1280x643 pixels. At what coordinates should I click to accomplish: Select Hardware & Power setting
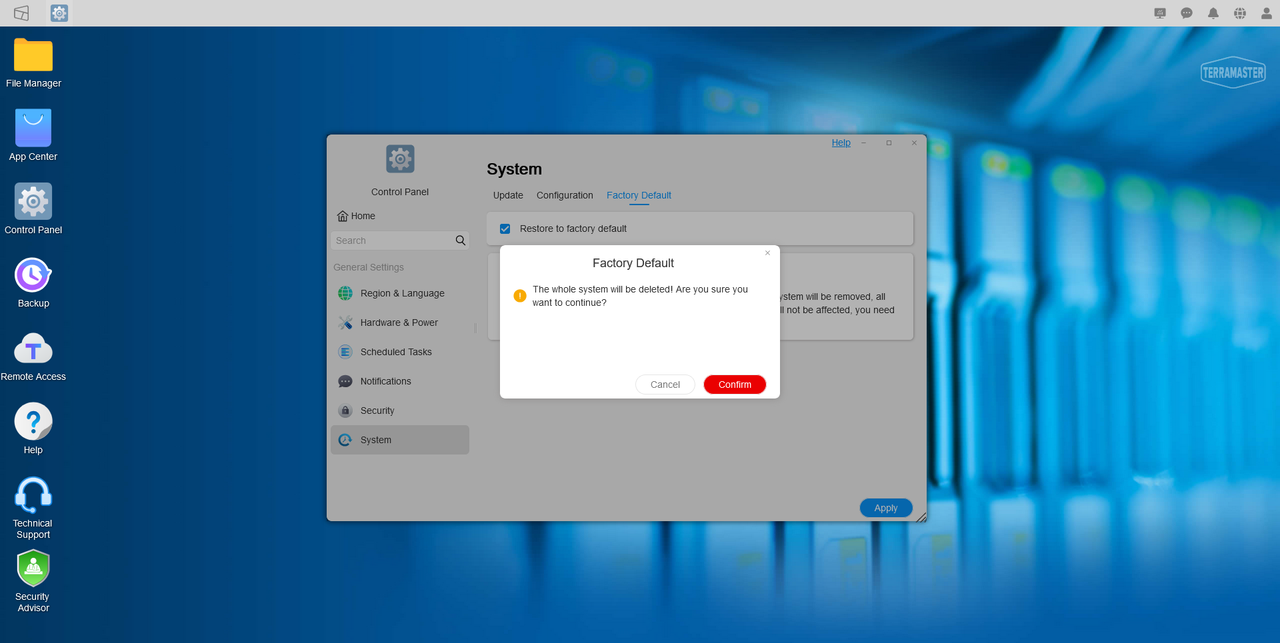[x=400, y=323]
